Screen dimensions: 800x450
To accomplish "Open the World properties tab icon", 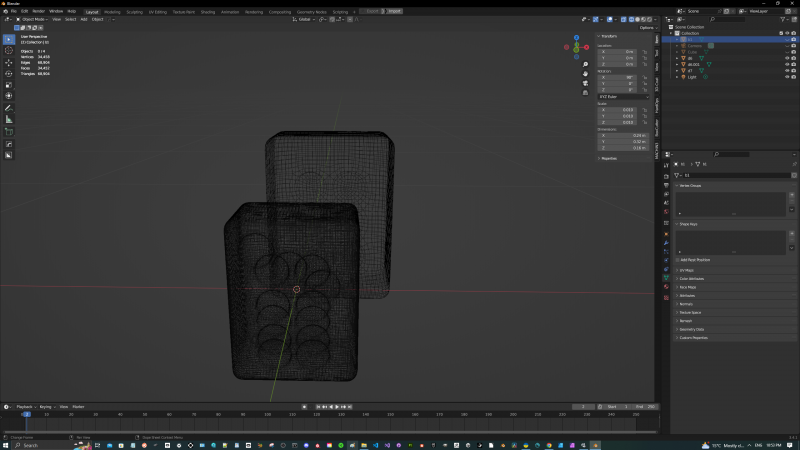I will (666, 211).
